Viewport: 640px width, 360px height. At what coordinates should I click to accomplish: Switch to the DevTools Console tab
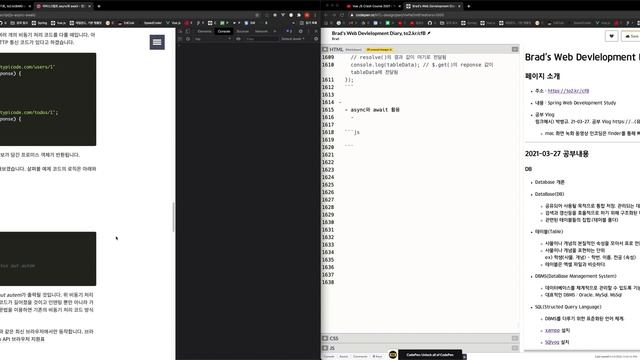[x=224, y=31]
